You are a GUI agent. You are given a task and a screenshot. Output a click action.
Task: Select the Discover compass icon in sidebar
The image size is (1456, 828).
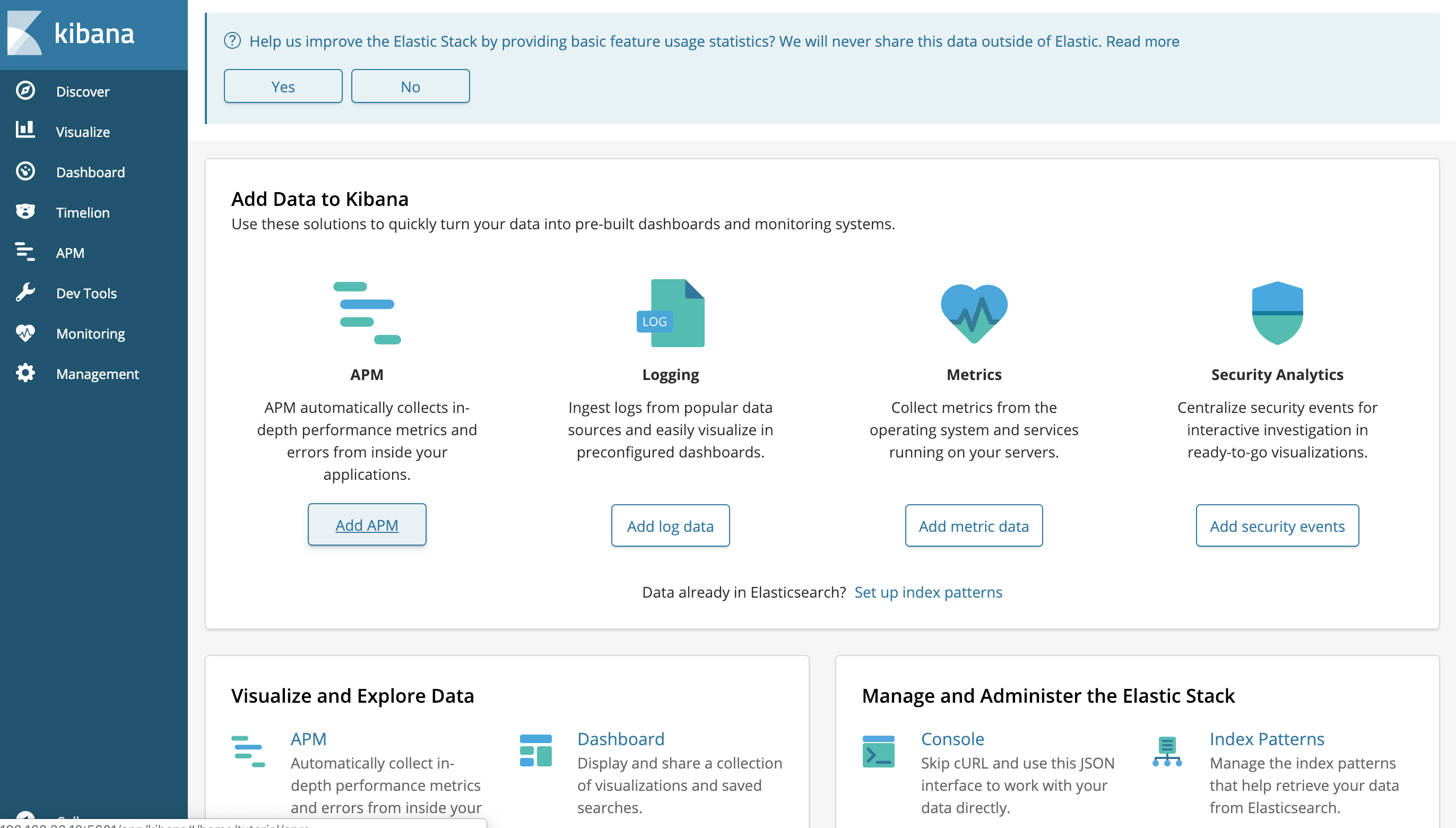click(x=25, y=91)
